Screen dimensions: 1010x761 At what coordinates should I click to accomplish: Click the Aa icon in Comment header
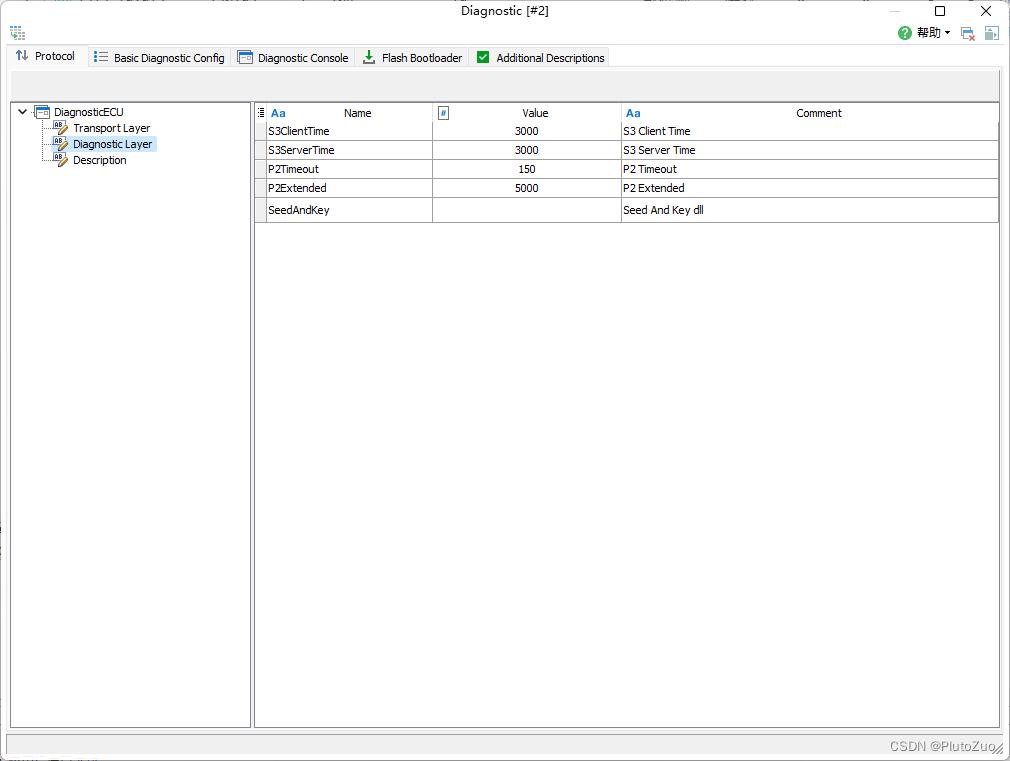pyautogui.click(x=633, y=113)
